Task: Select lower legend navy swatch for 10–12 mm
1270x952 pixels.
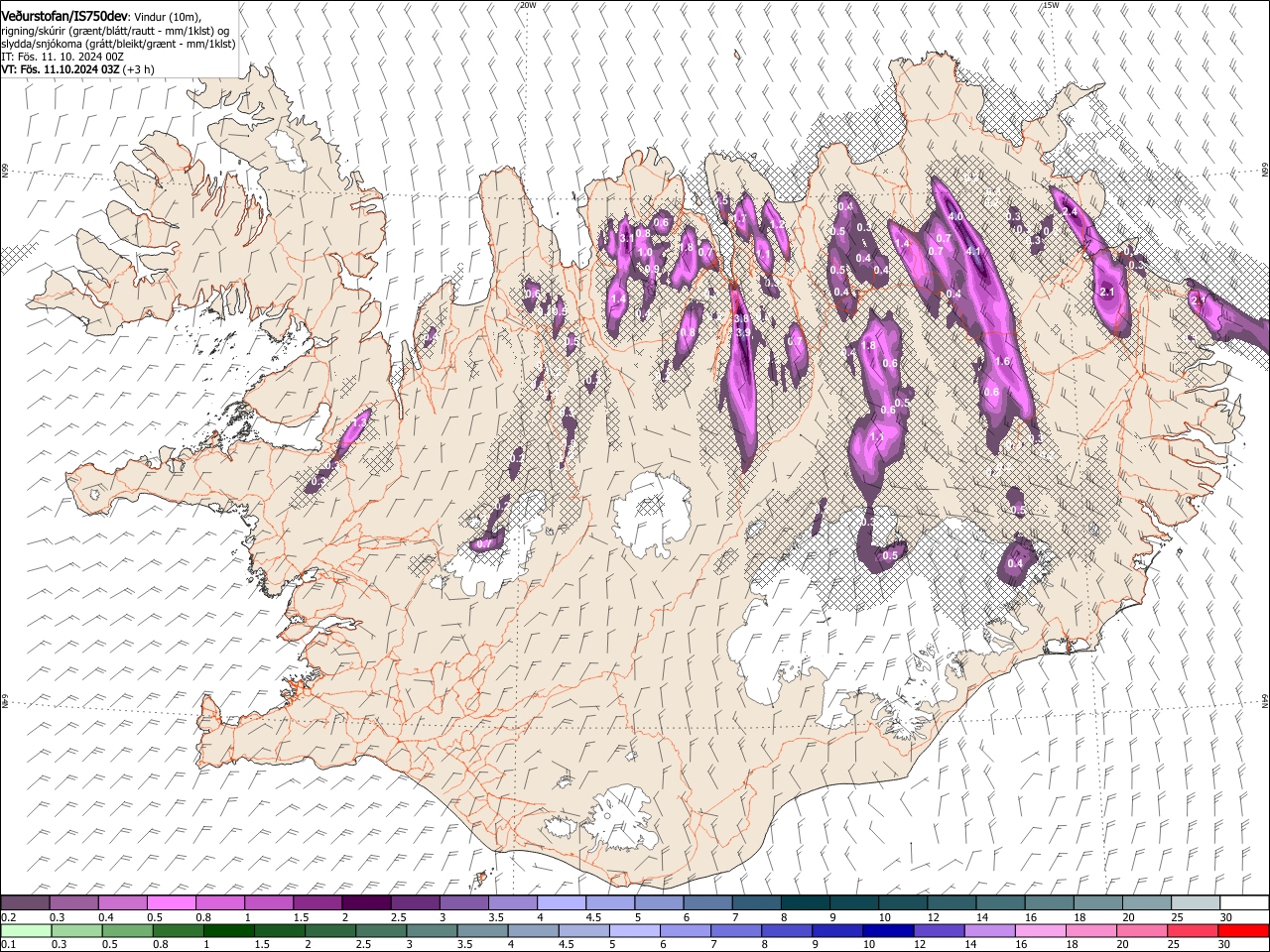Action: [x=888, y=930]
